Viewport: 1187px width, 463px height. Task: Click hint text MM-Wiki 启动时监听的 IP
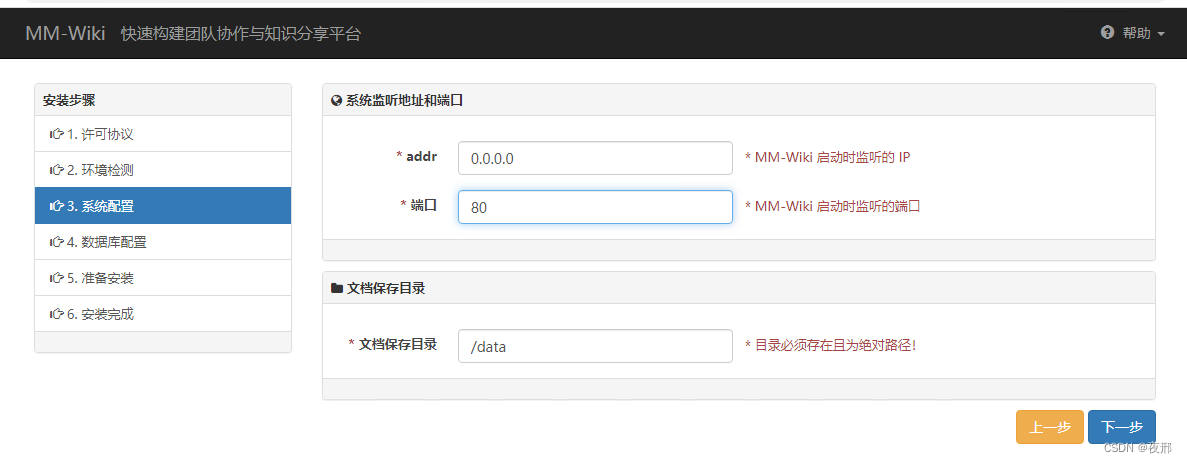(x=827, y=157)
